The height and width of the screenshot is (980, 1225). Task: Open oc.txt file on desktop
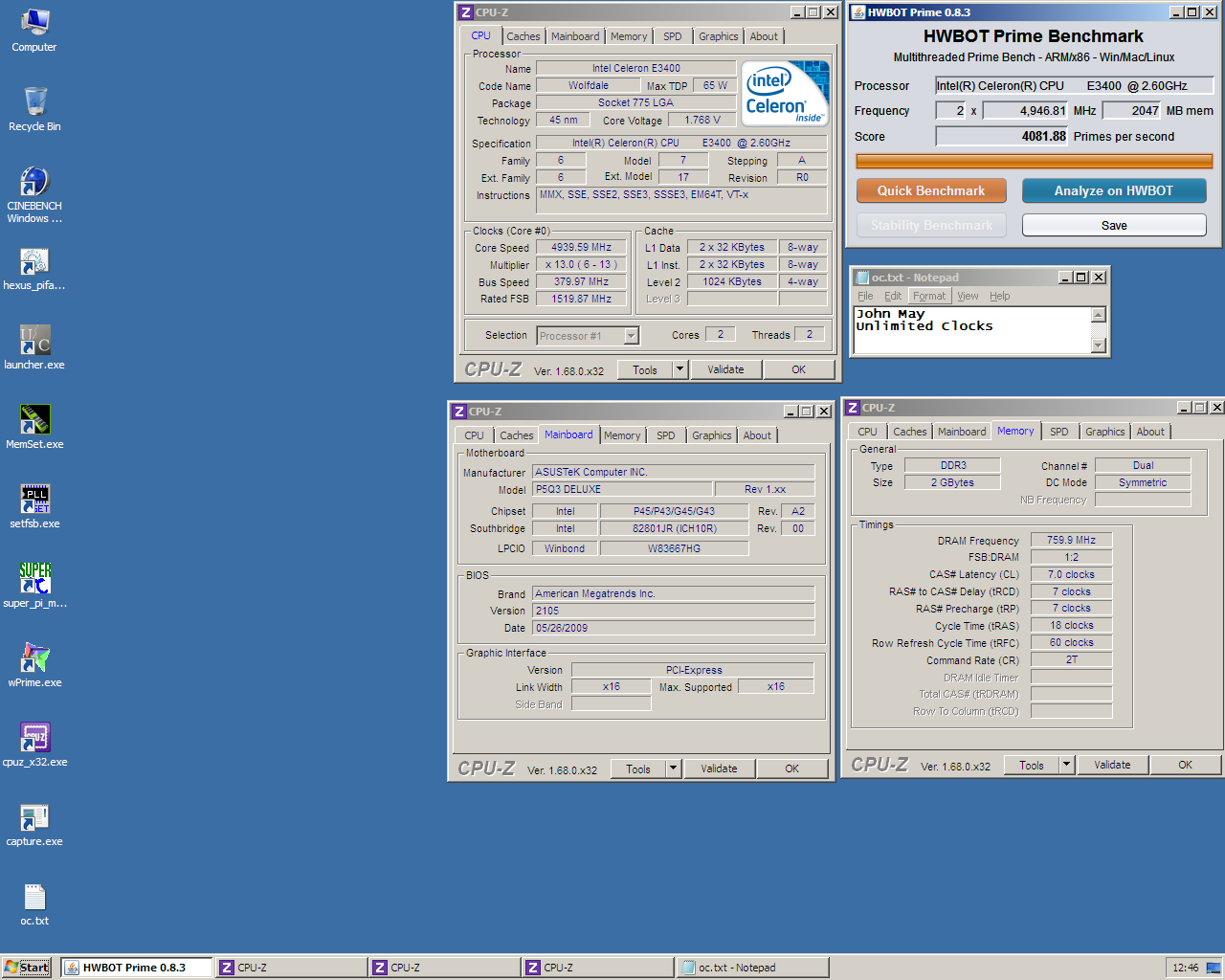pos(34,903)
